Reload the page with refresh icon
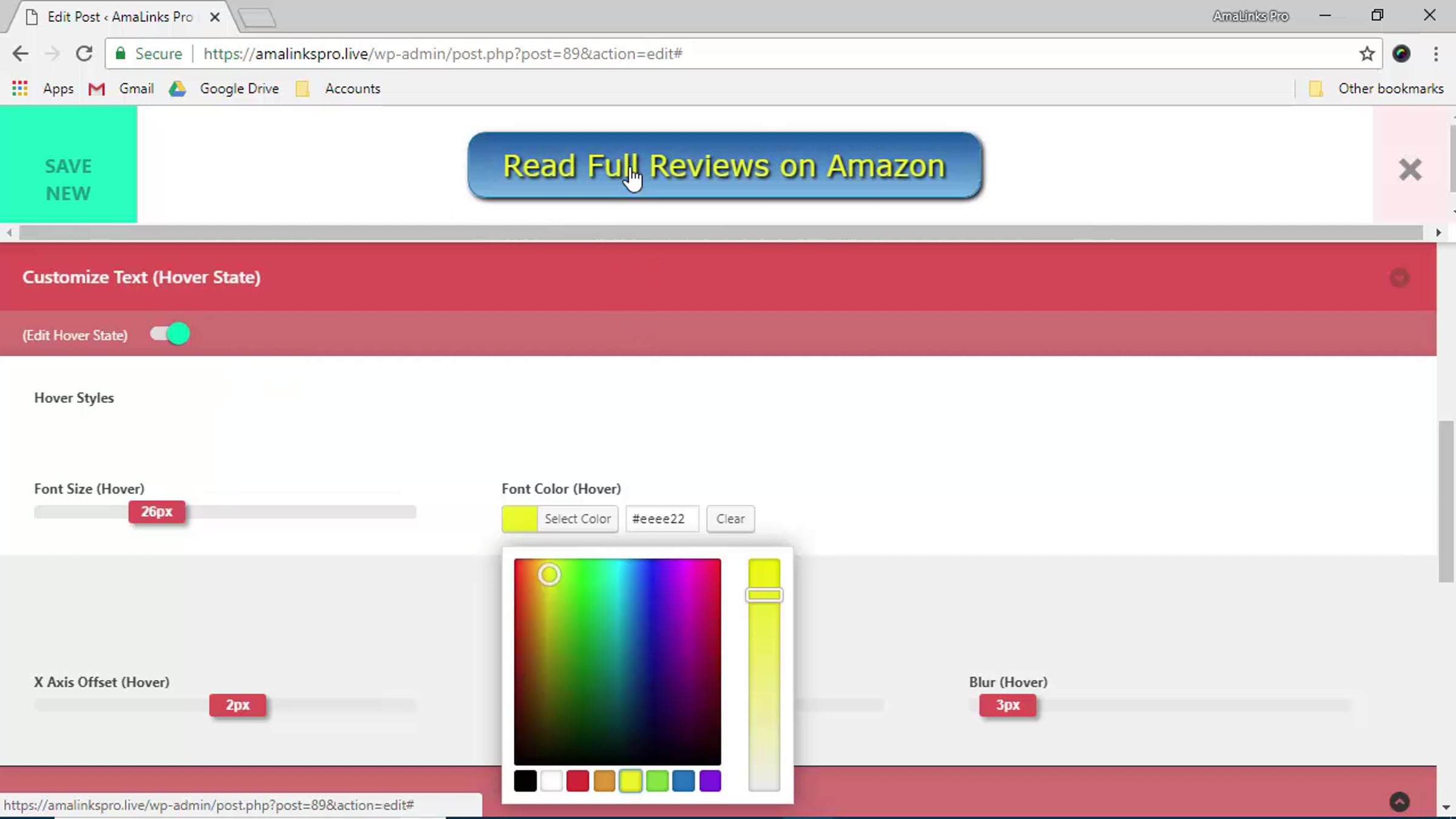Image resolution: width=1456 pixels, height=819 pixels. [x=84, y=53]
